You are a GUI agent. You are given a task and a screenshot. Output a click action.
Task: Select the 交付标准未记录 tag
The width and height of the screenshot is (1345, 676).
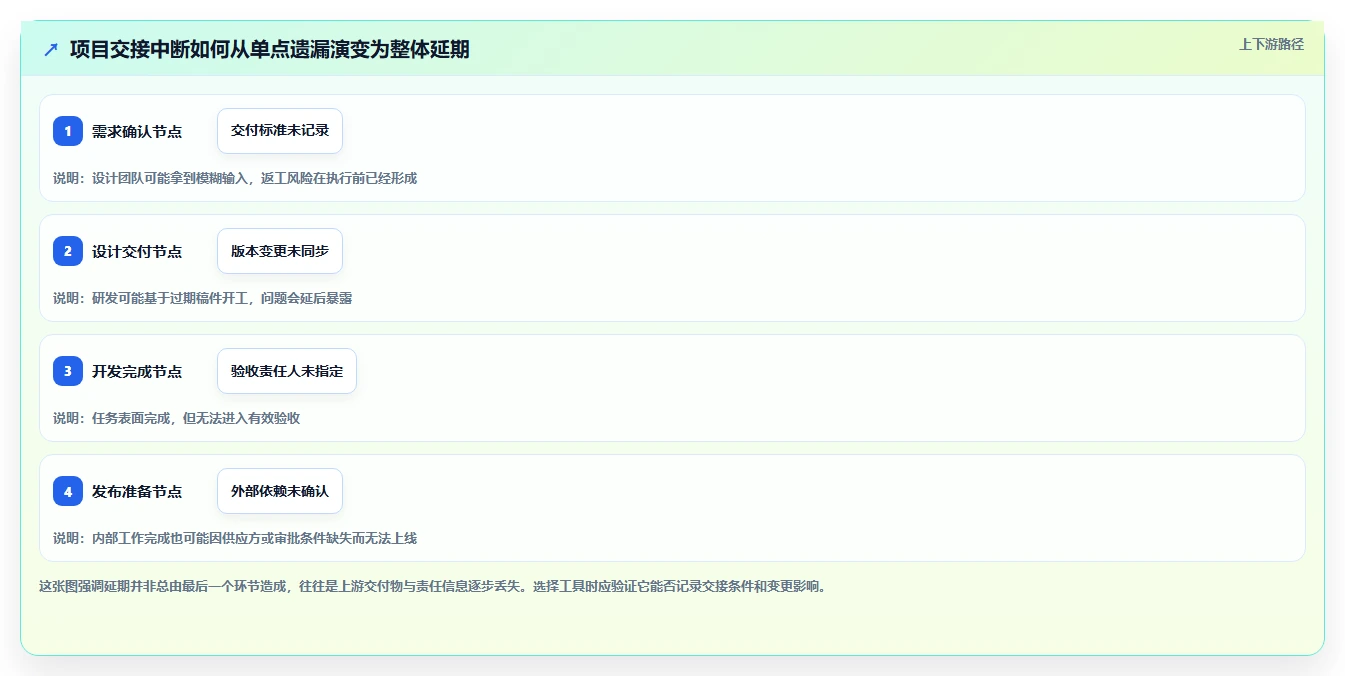tap(280, 131)
